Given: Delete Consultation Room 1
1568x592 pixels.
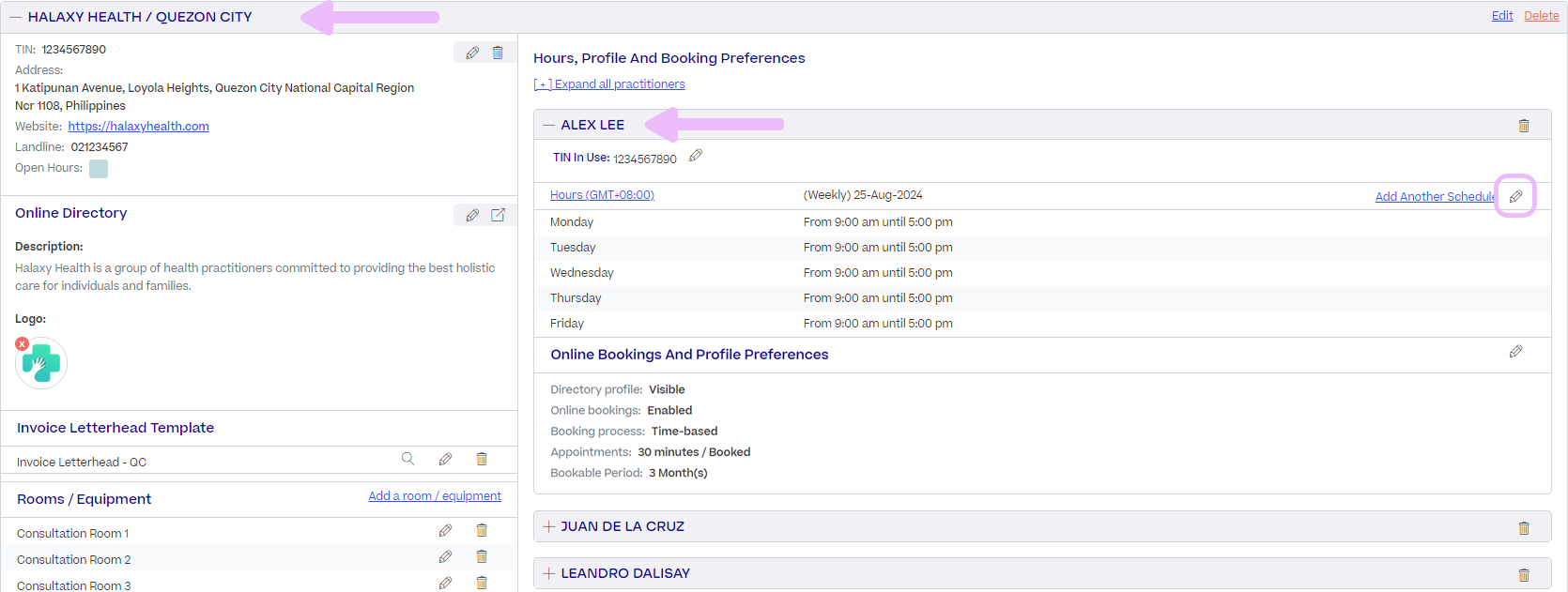Looking at the screenshot, I should (x=482, y=531).
